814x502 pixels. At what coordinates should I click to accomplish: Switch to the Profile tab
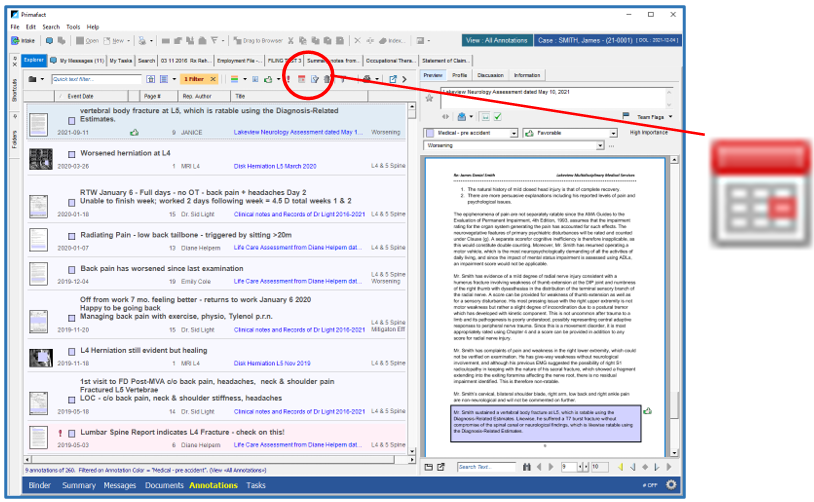click(x=459, y=75)
